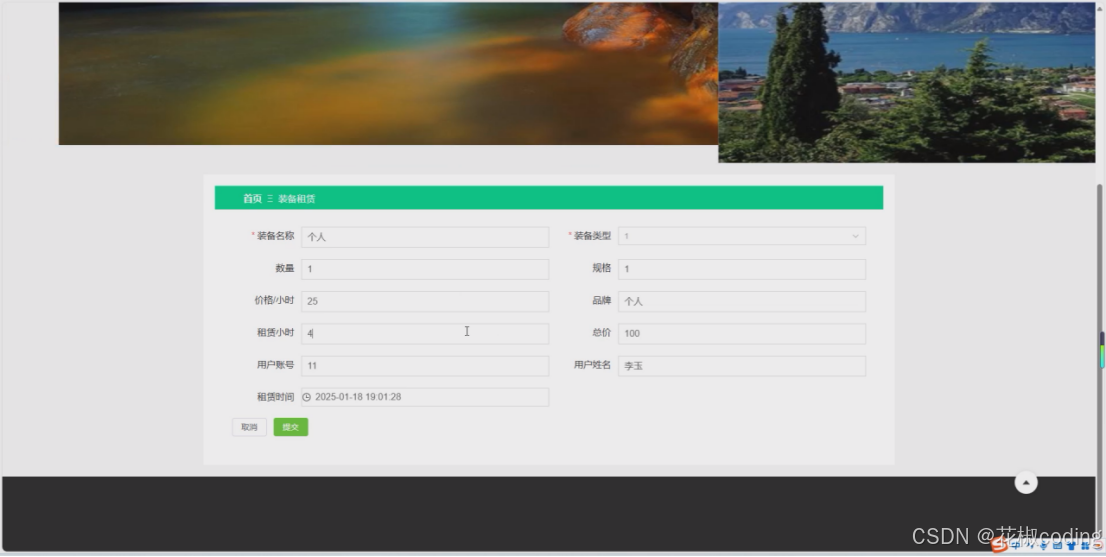Click the 用户姓名 label text
This screenshot has height=557, width=1106.
coord(592,365)
